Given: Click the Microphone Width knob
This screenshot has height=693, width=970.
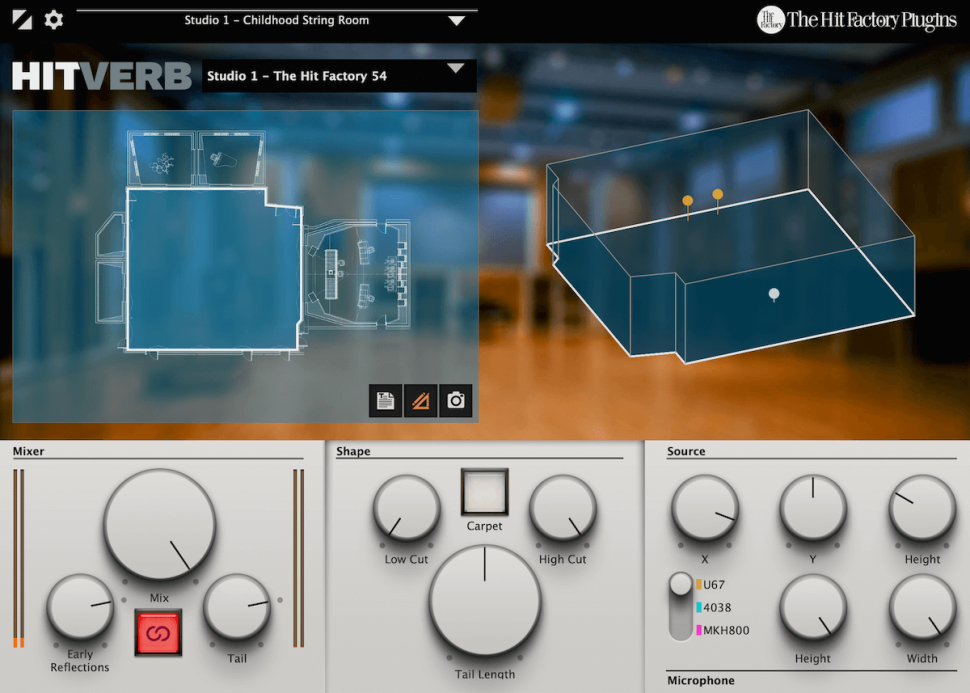Looking at the screenshot, I should click(x=922, y=608).
